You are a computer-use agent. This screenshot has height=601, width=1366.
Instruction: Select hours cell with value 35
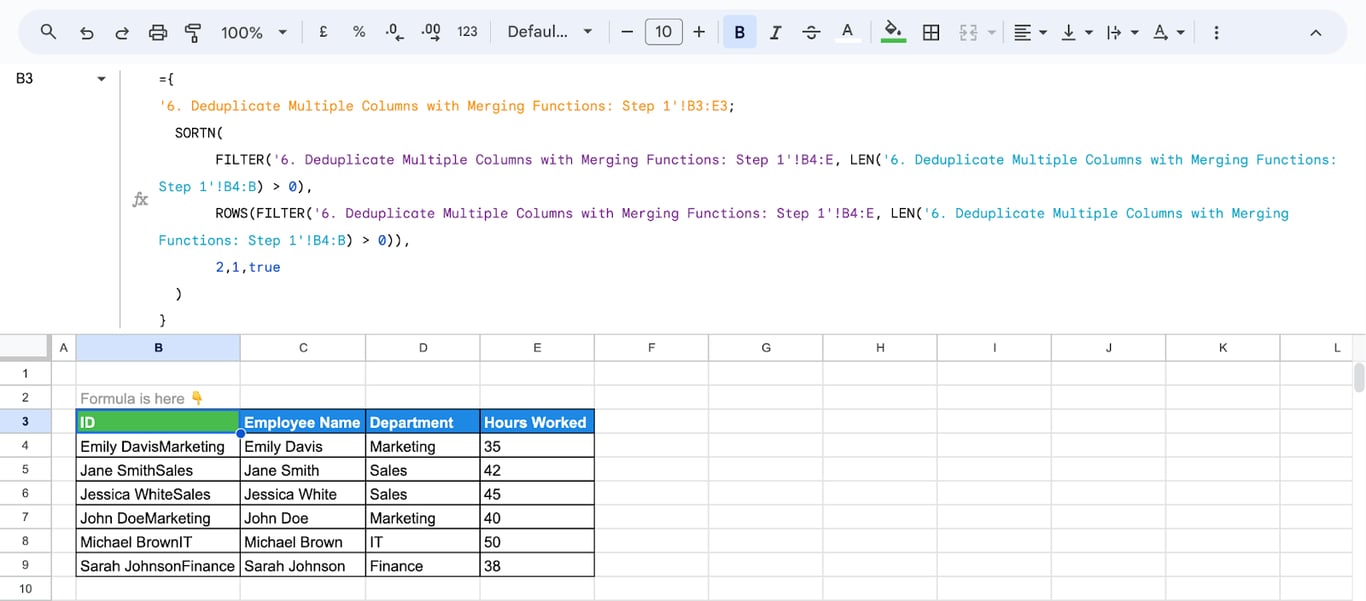point(537,446)
